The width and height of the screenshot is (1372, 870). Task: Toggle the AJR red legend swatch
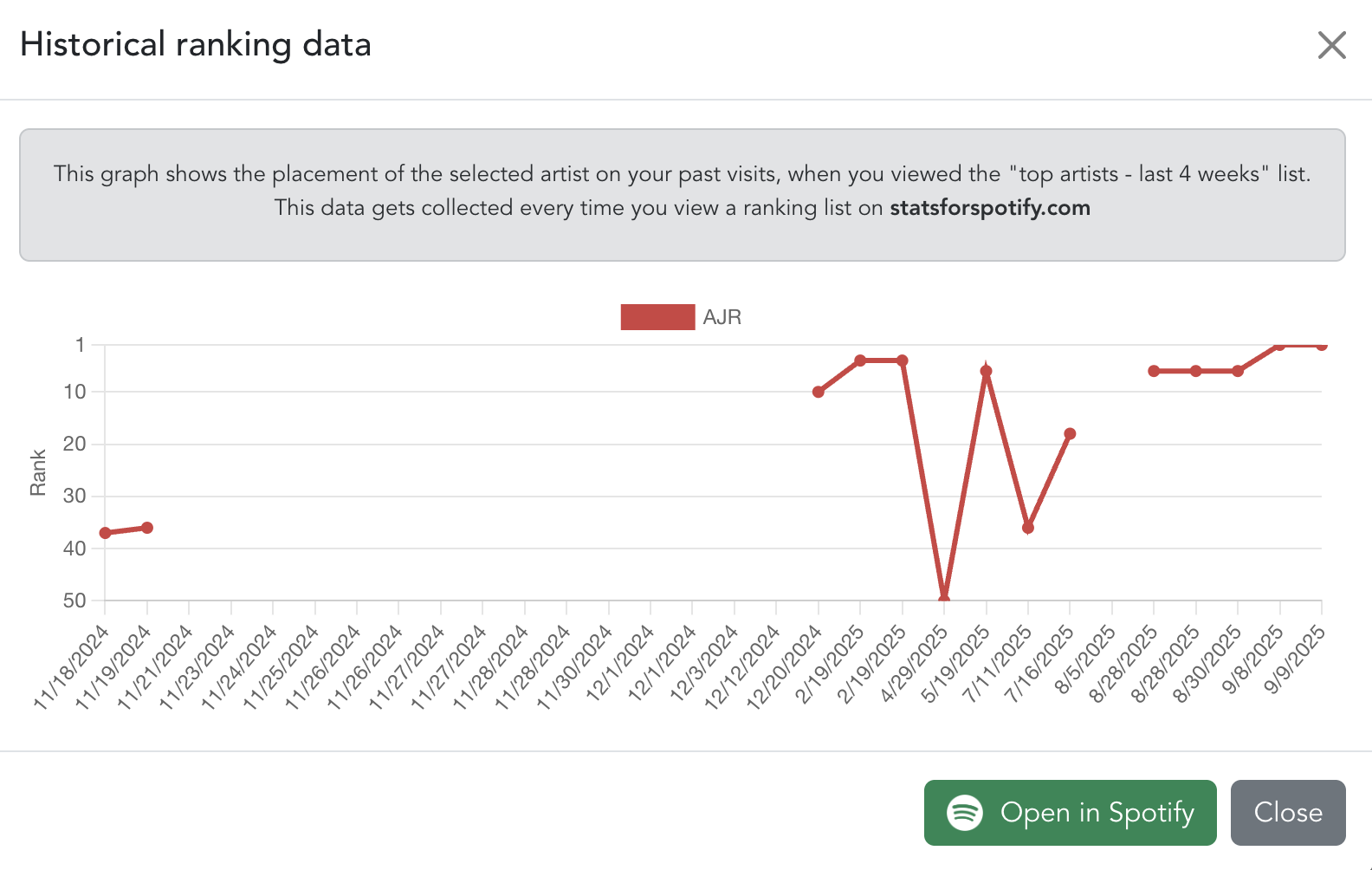[657, 317]
